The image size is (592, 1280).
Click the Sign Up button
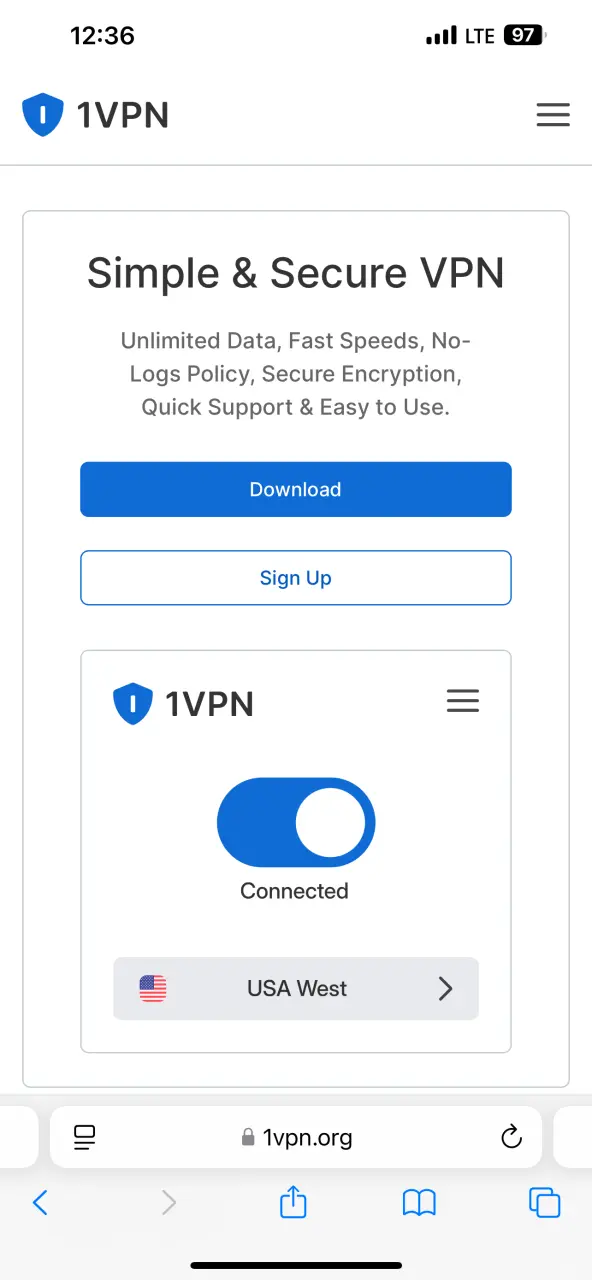(296, 578)
